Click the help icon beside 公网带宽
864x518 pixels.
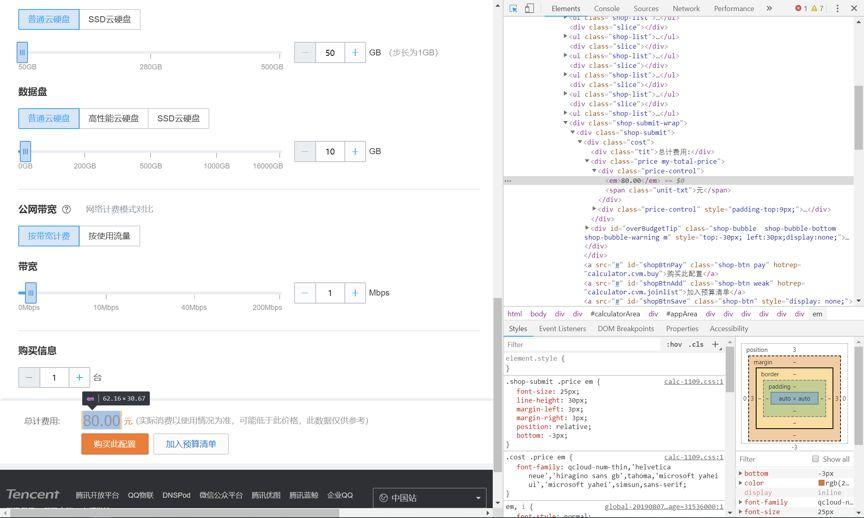point(67,209)
